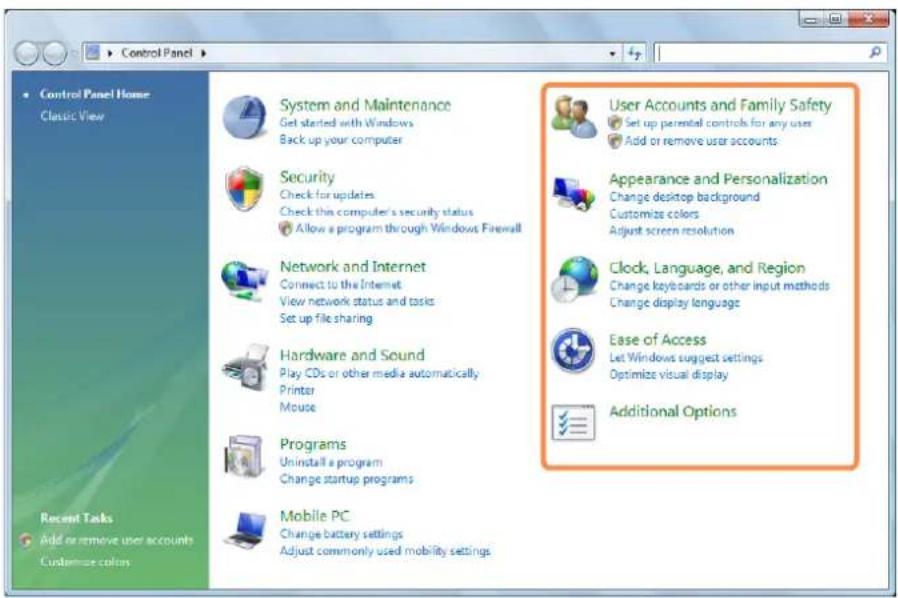The height and width of the screenshot is (598, 898).
Task: Click the Ease of Access icon
Action: click(573, 350)
